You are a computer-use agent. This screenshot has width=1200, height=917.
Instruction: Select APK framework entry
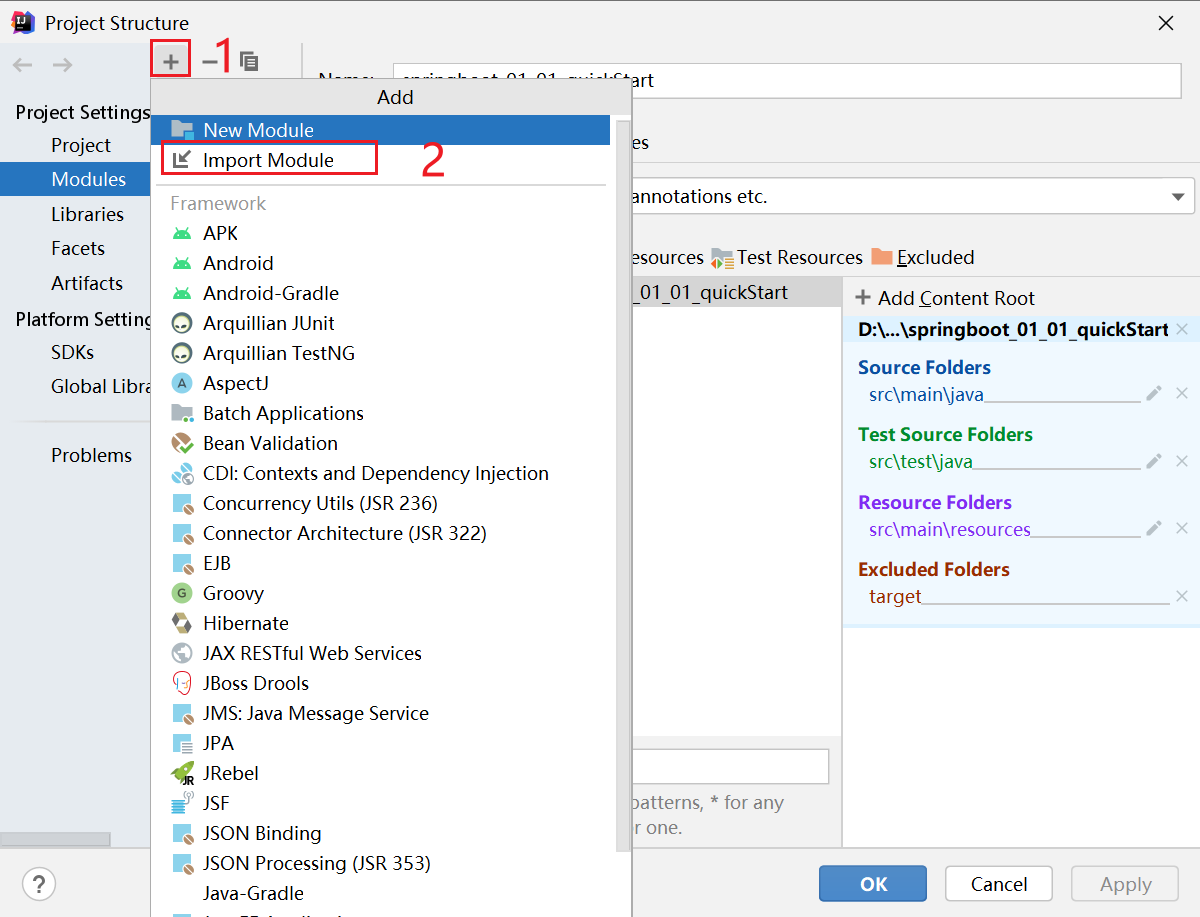pyautogui.click(x=380, y=233)
